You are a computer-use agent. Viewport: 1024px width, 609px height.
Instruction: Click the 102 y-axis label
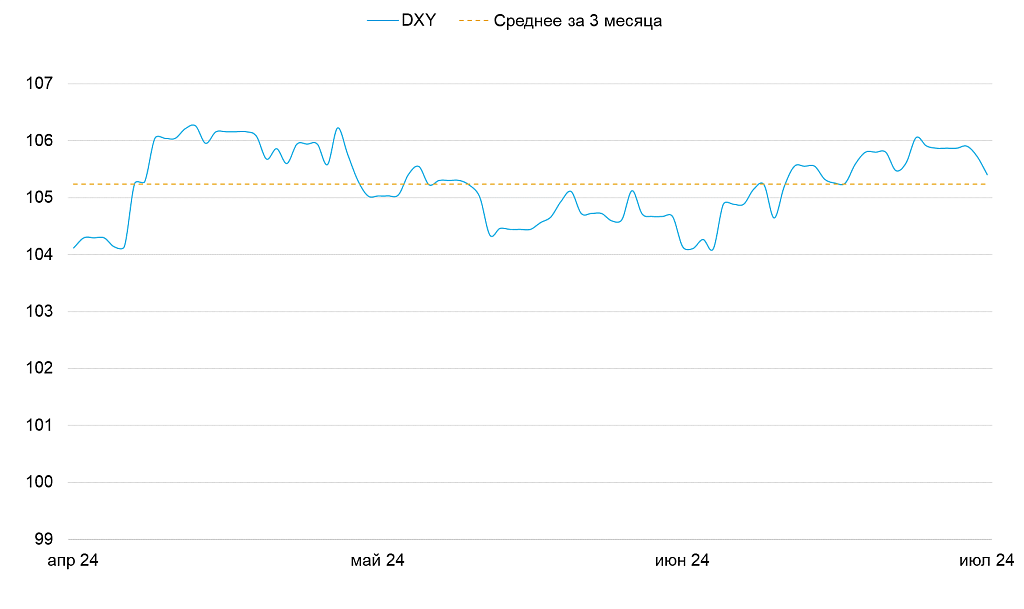pos(38,368)
